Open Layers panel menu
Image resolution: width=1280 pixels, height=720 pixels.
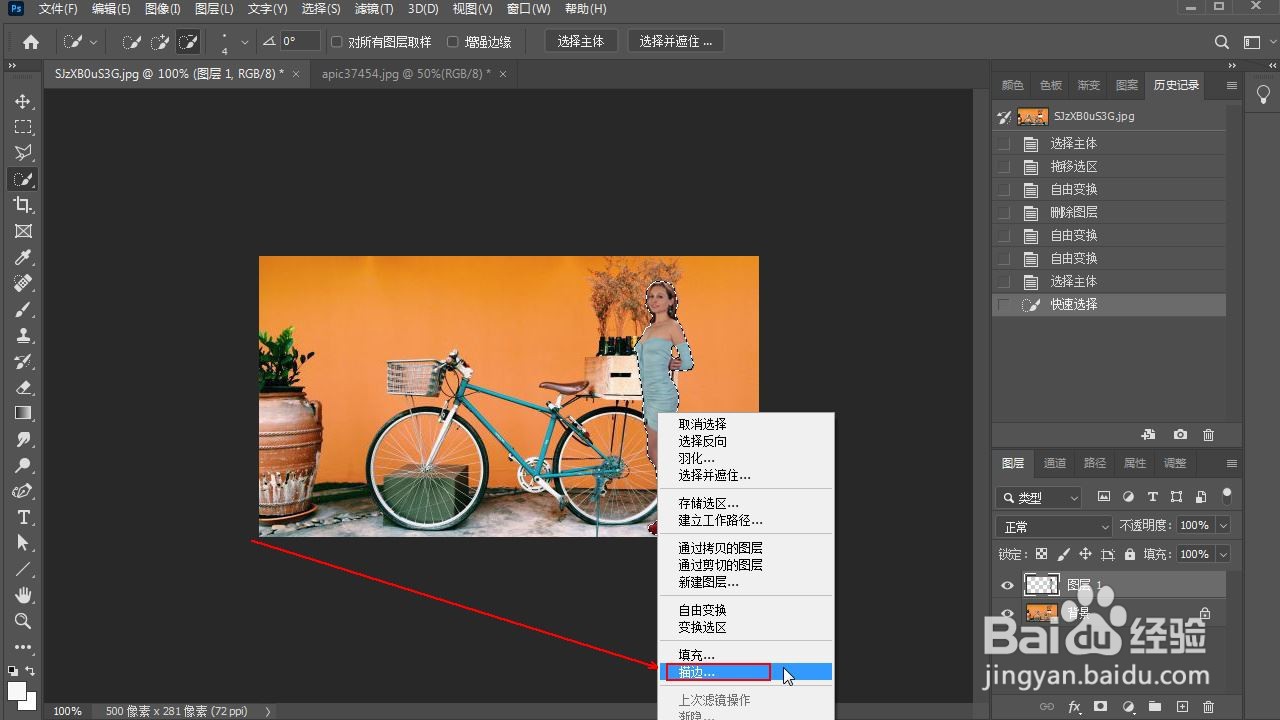1231,464
